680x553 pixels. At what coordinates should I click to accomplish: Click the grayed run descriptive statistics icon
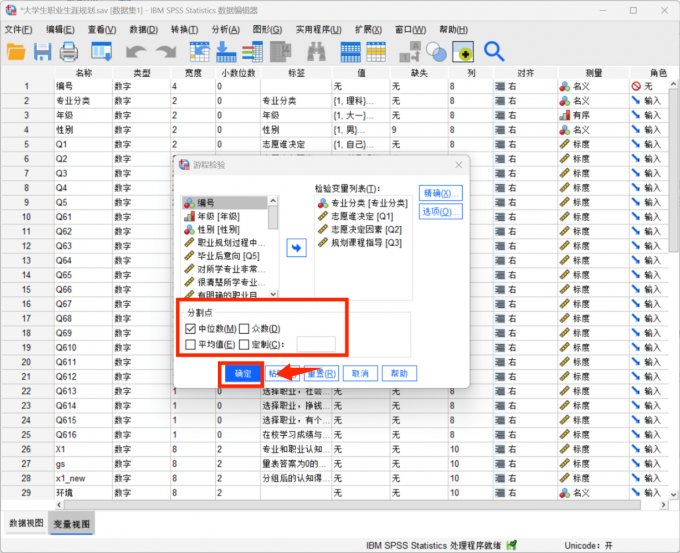click(281, 52)
